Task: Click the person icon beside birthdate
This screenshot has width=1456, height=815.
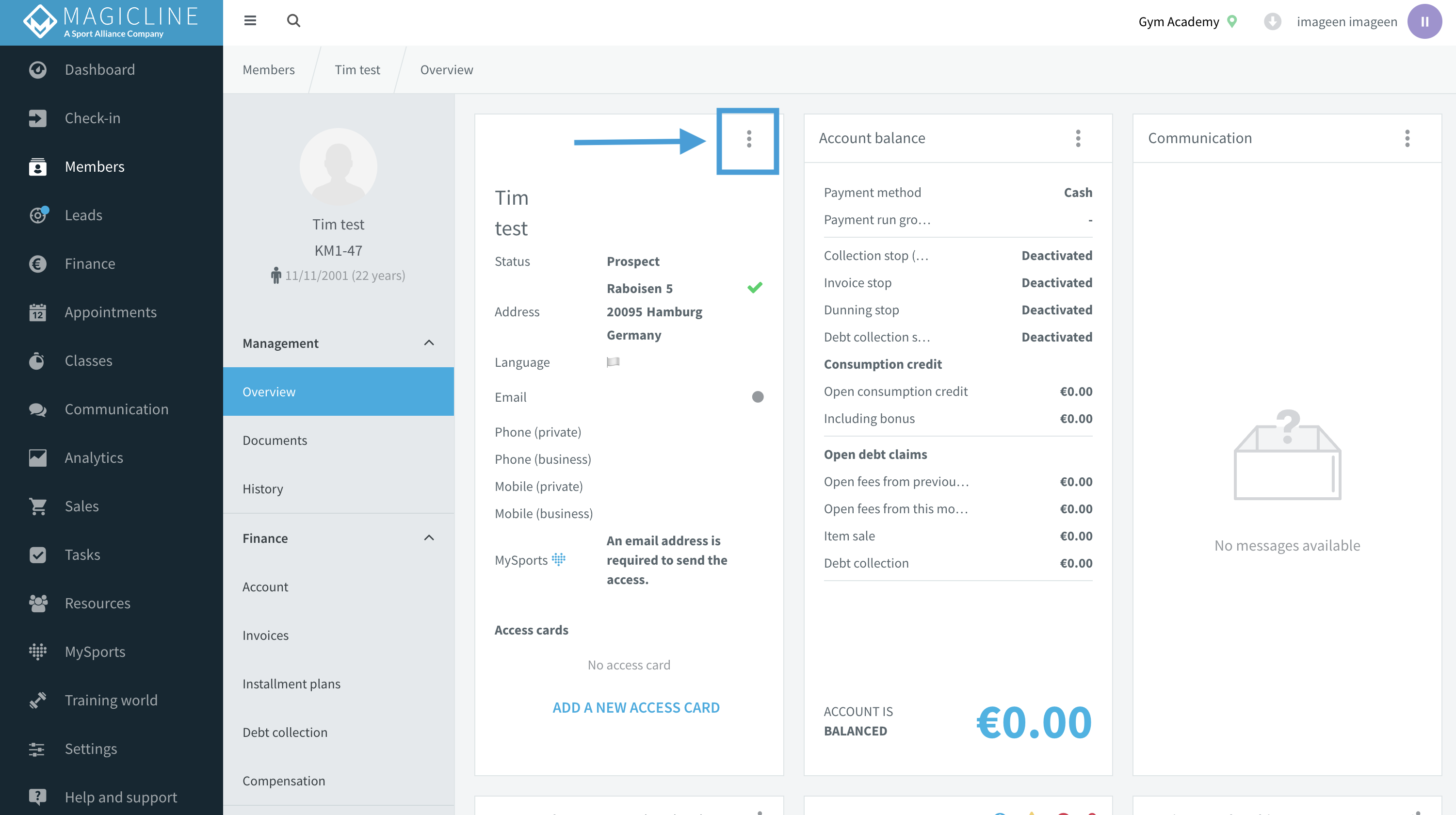Action: (276, 275)
